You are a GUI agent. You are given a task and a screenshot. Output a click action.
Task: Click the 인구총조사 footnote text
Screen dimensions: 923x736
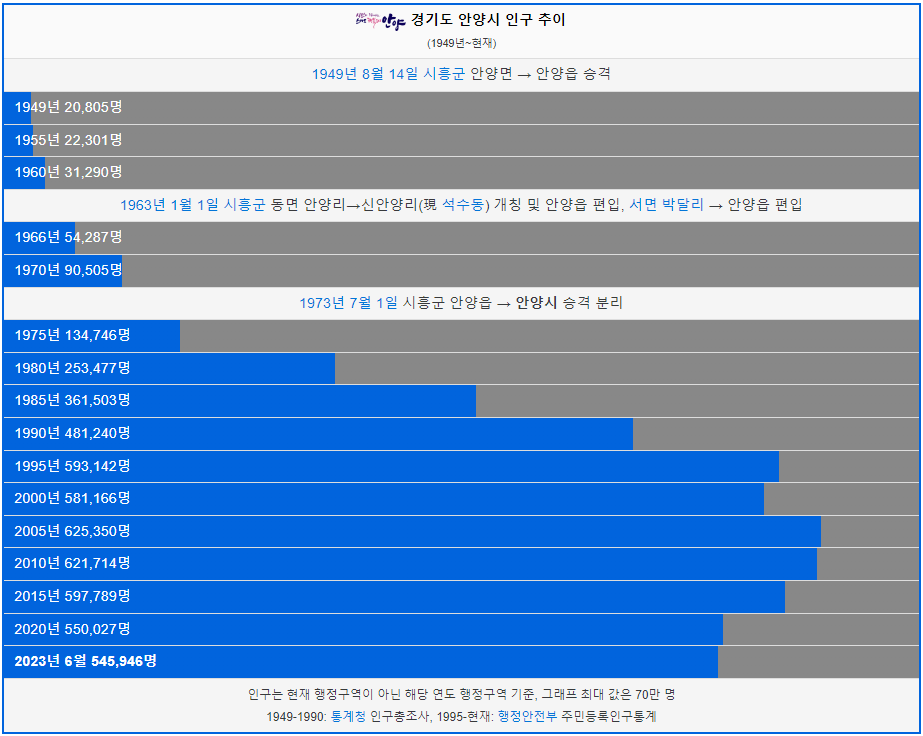click(x=400, y=717)
